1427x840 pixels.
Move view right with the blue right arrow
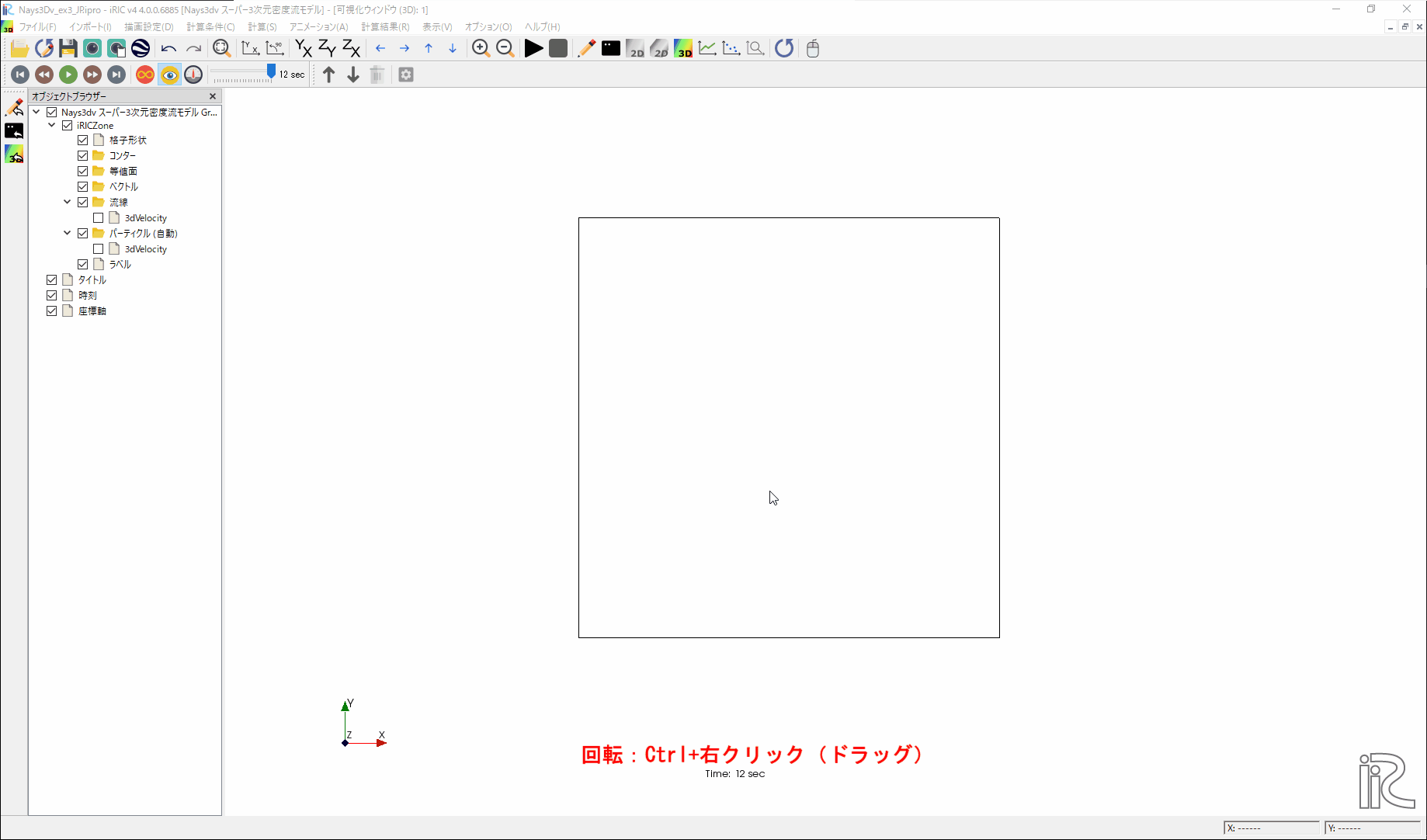(404, 48)
